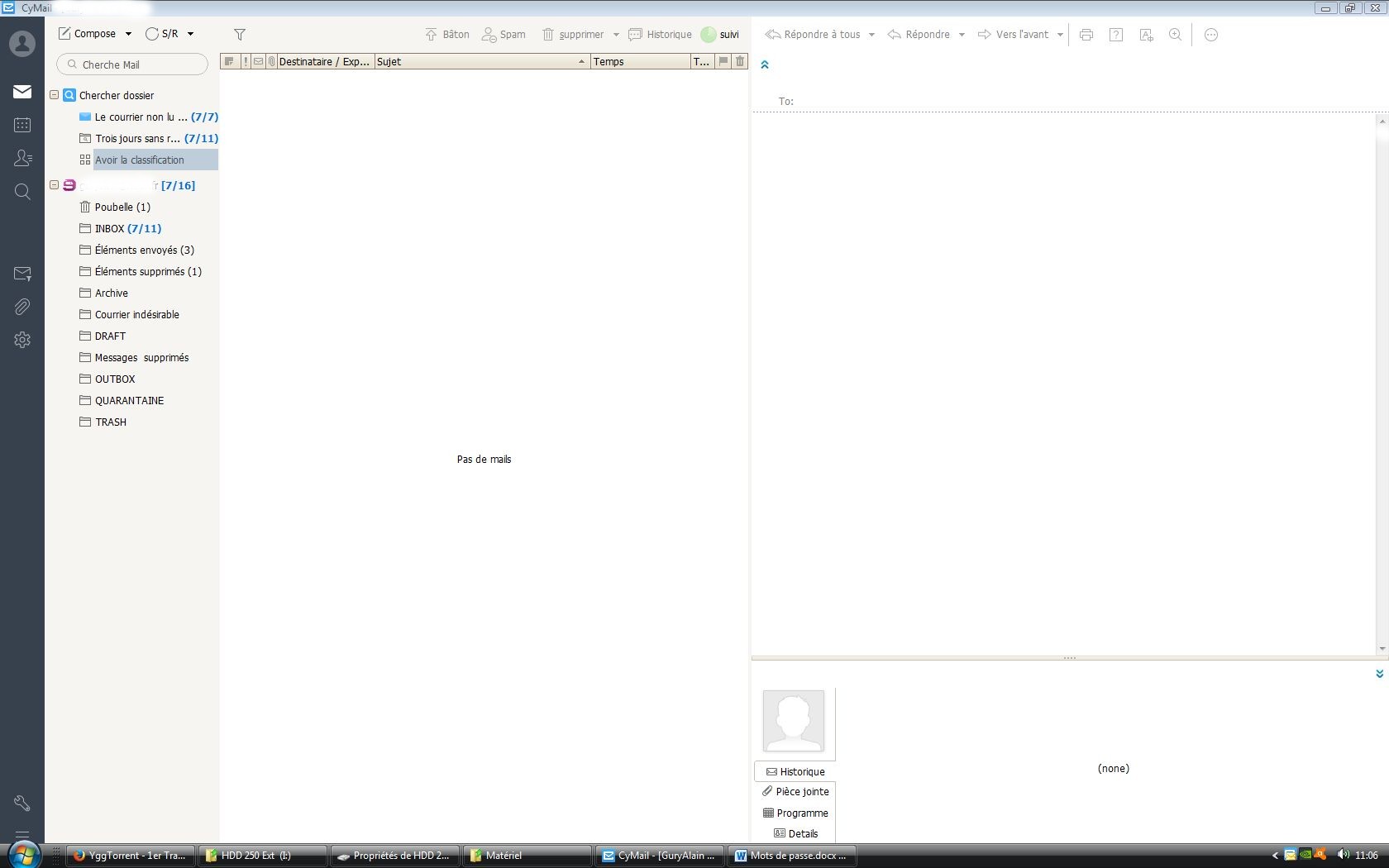The height and width of the screenshot is (868, 1389).
Task: Click the Bâton pin button
Action: click(447, 35)
